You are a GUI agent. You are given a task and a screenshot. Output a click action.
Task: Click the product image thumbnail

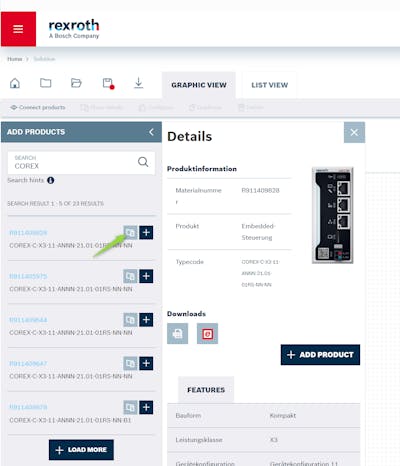coord(333,215)
